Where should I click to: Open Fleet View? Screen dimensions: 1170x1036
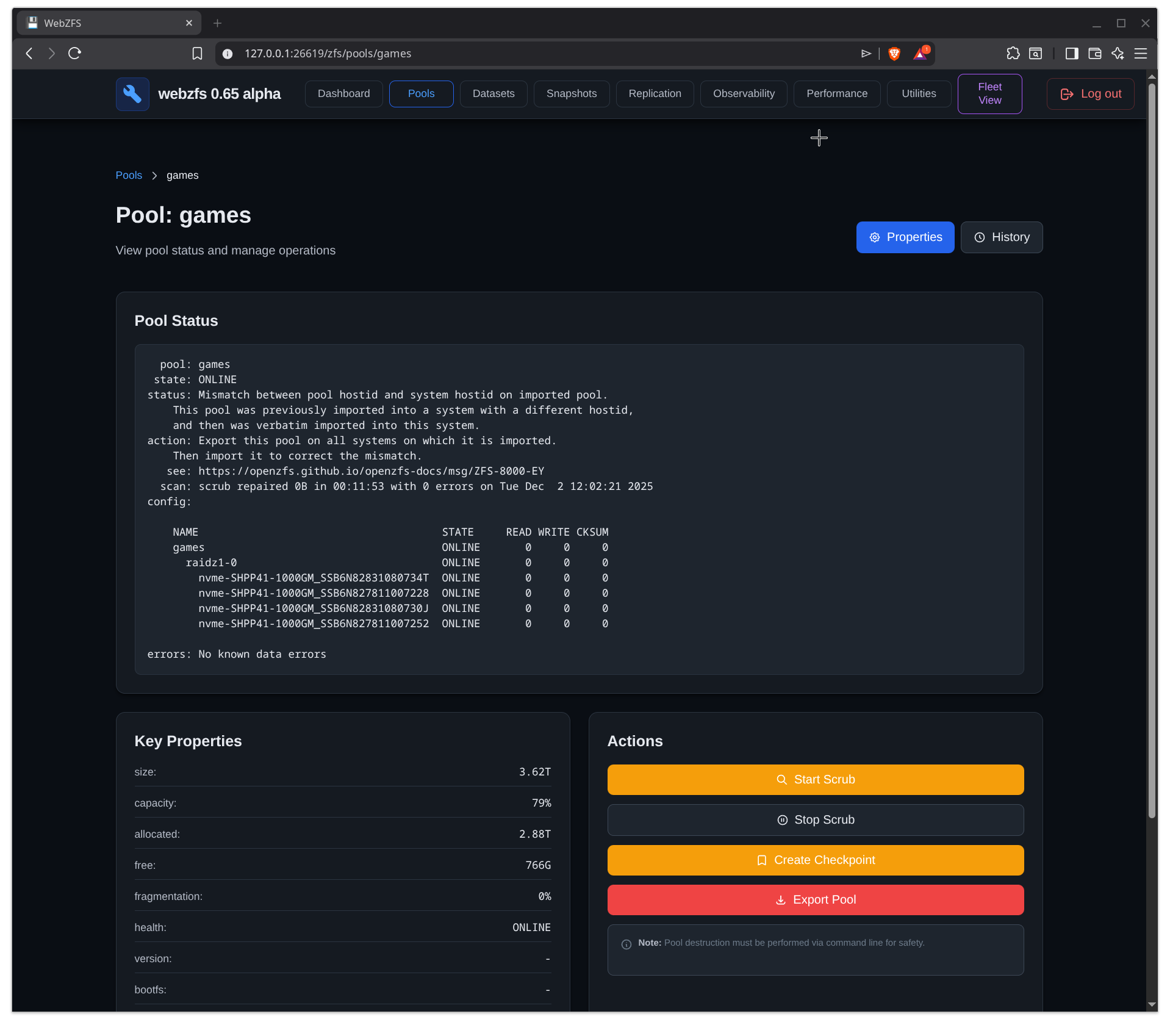tap(989, 93)
